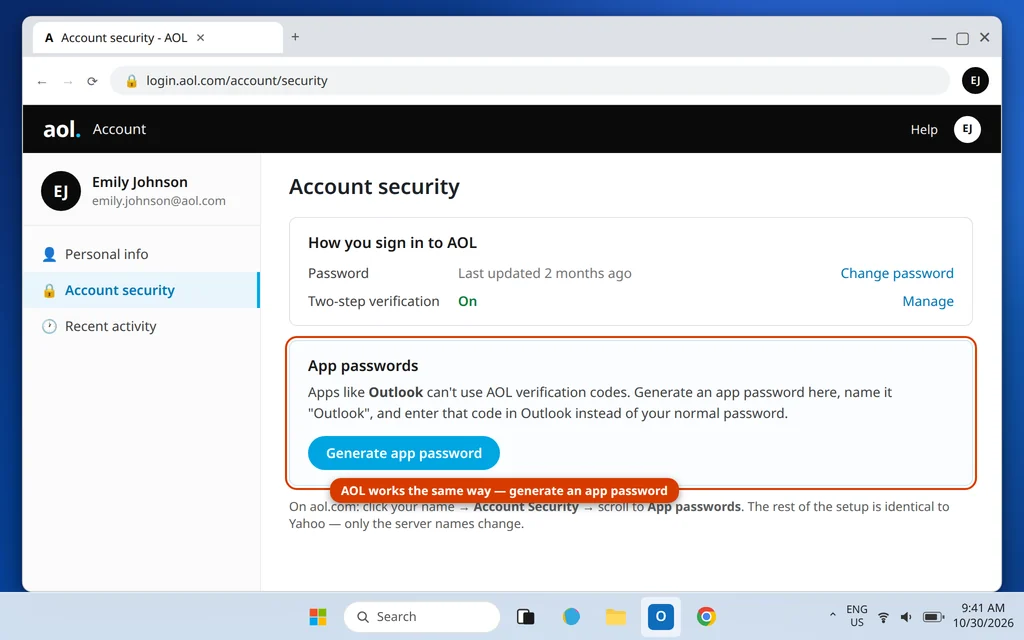
Task: Click Help in the AOL header
Action: [924, 129]
